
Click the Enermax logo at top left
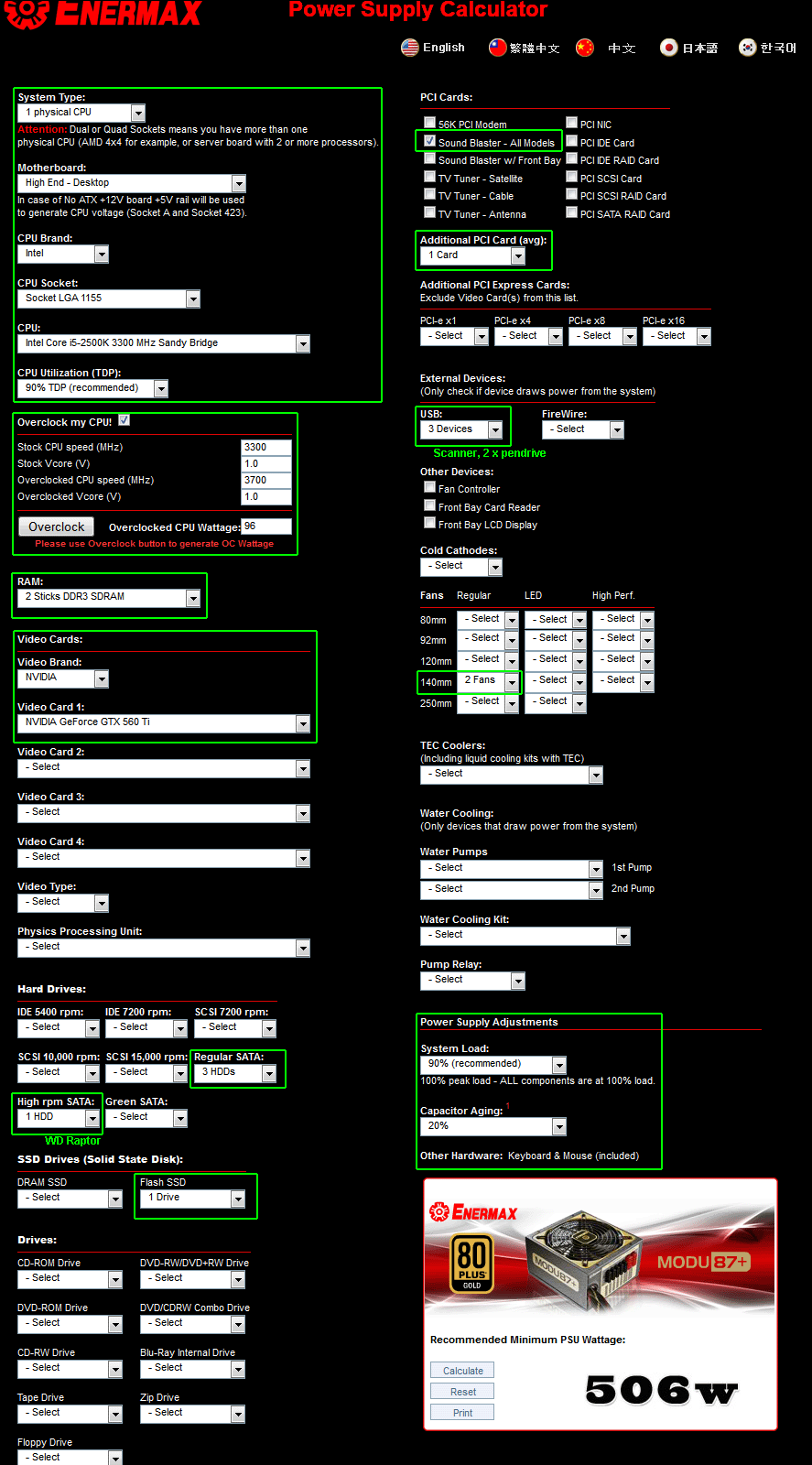[x=103, y=14]
